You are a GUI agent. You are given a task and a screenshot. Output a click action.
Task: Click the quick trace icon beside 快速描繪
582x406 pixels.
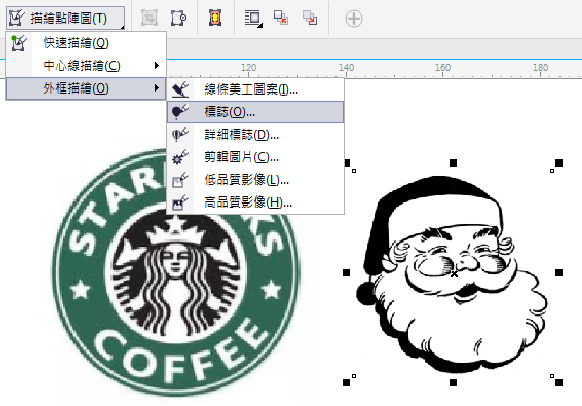coord(18,43)
